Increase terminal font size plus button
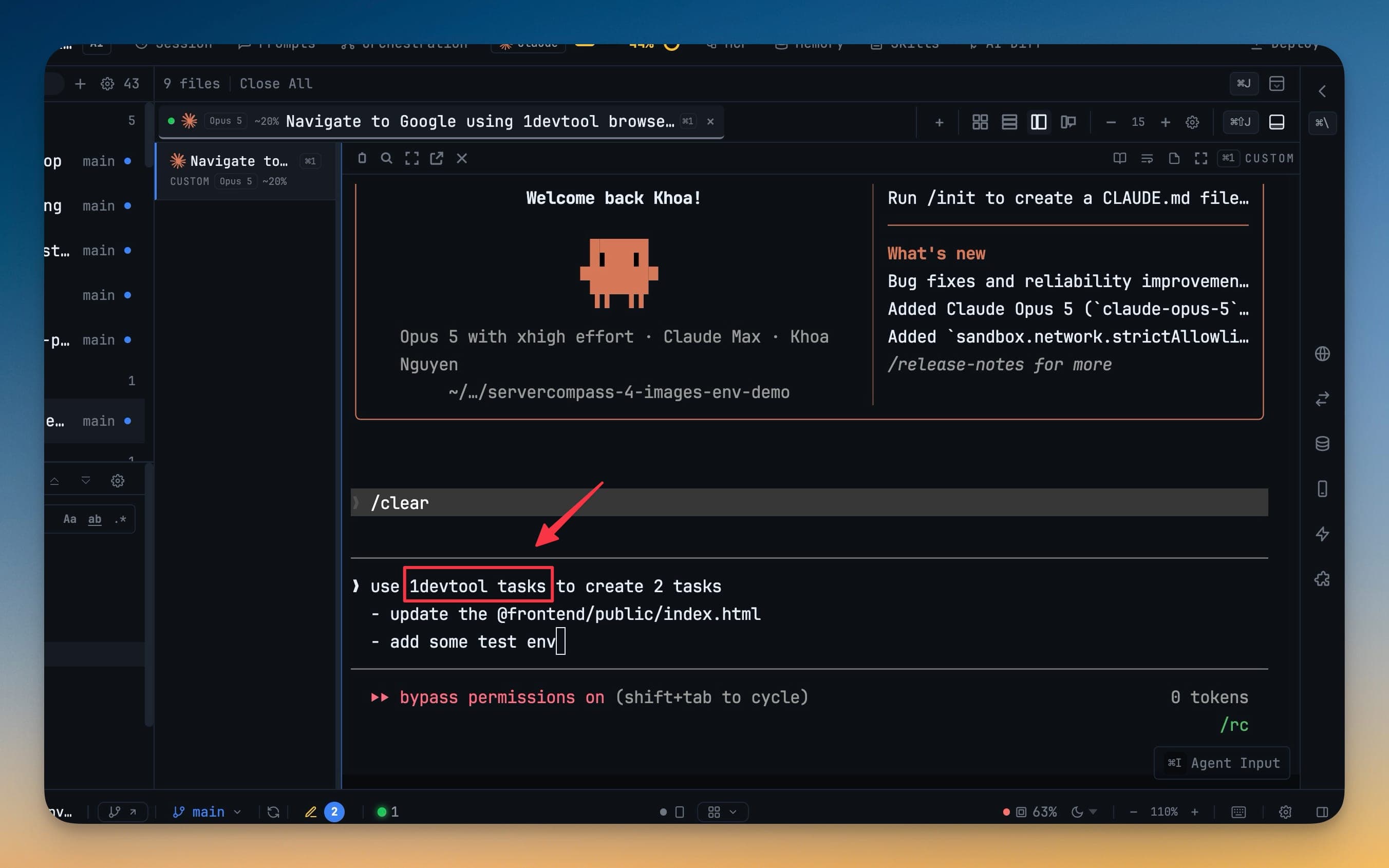Image resolution: width=1389 pixels, height=868 pixels. point(1165,122)
